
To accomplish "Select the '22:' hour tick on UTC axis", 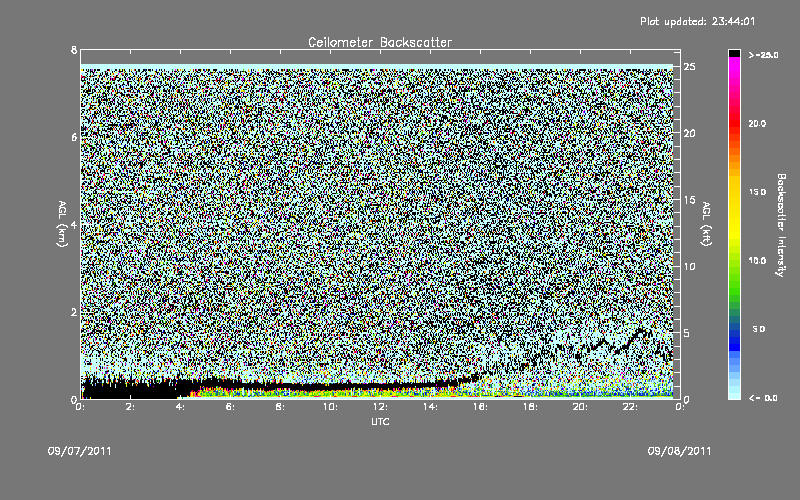I will click(630, 407).
